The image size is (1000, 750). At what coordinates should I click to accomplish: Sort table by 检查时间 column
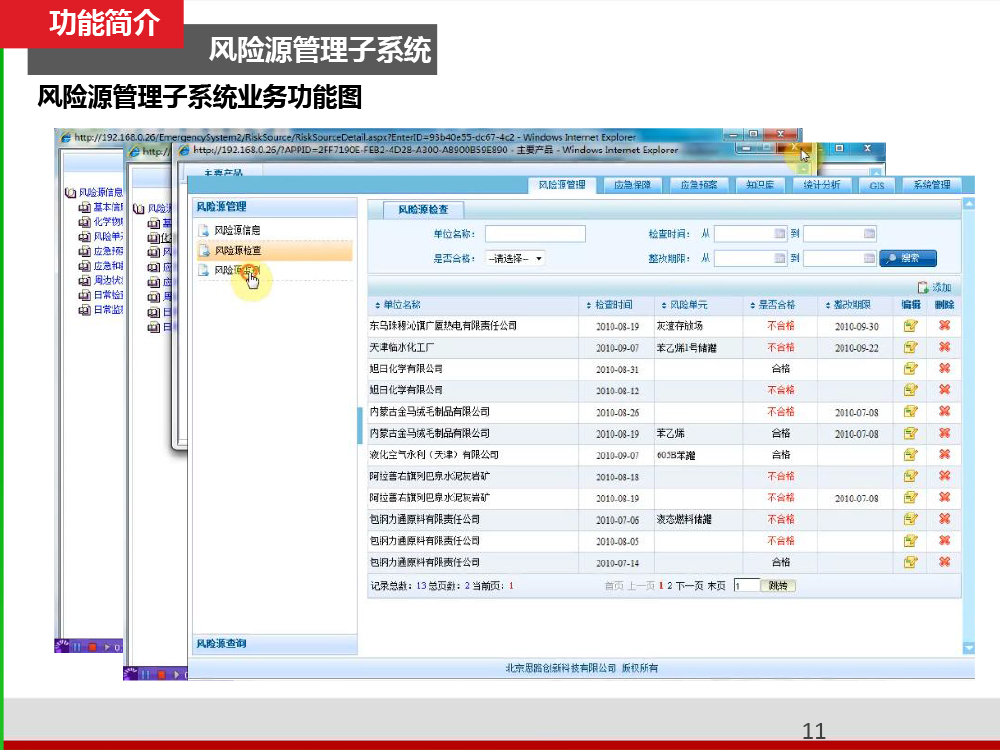613,305
